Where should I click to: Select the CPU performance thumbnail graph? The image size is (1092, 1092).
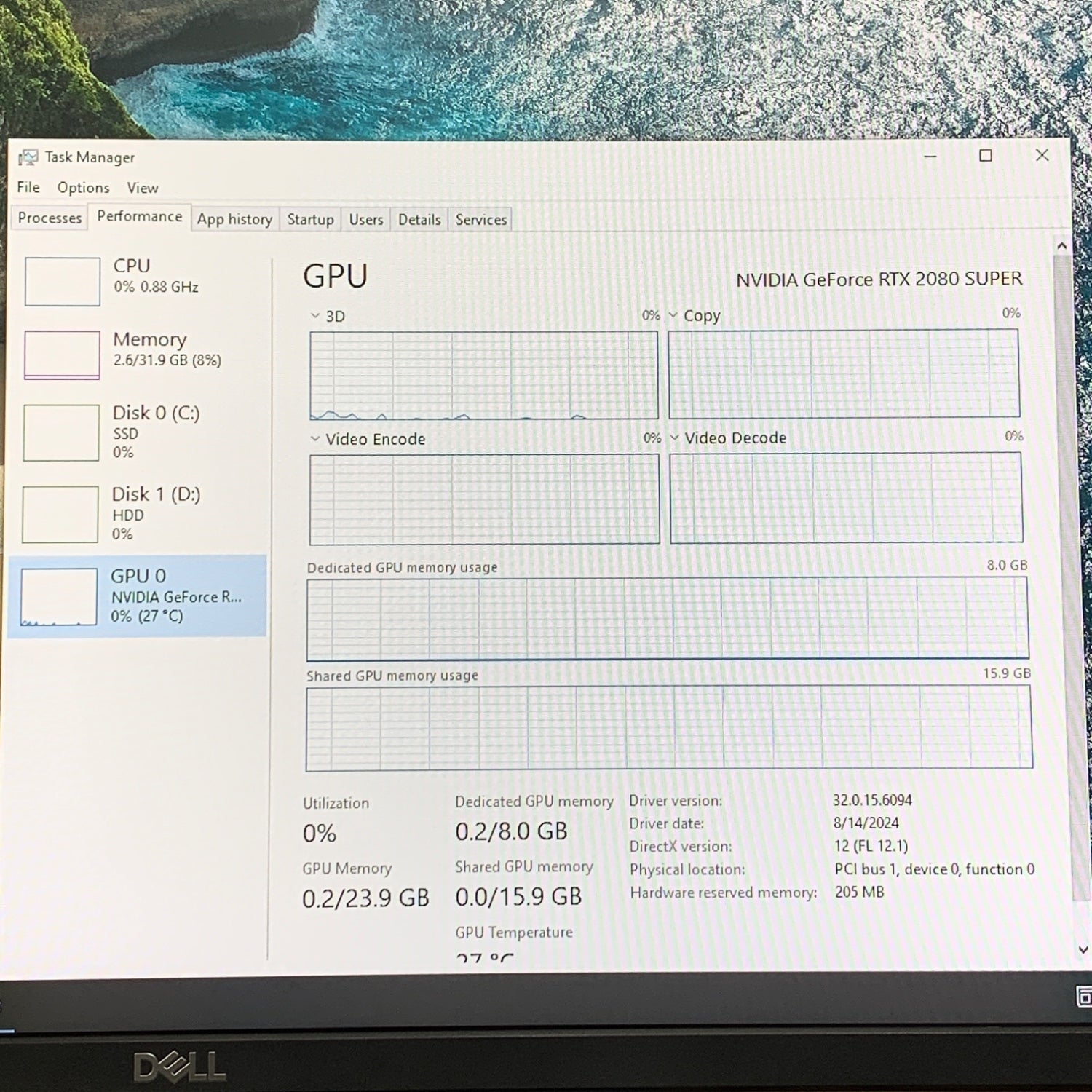tap(62, 281)
